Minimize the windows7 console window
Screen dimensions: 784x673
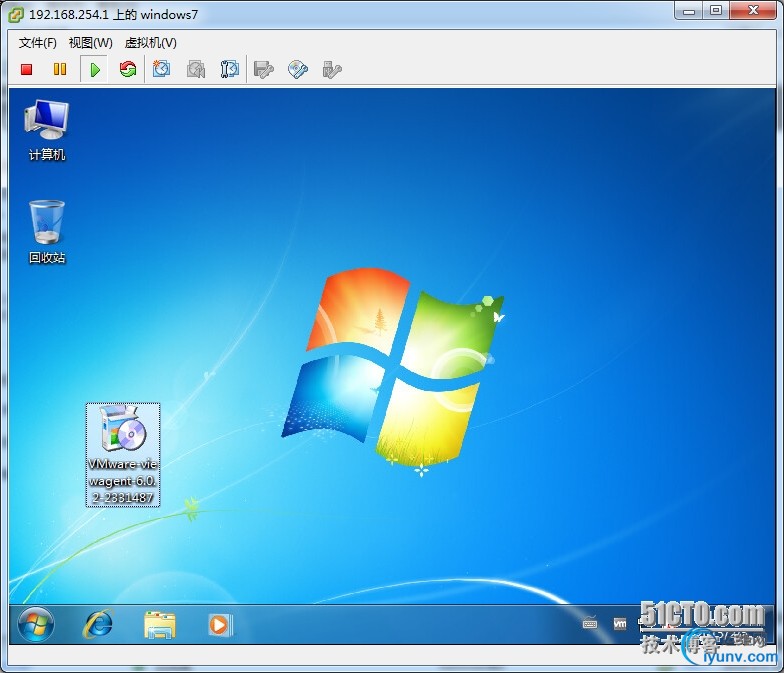pyautogui.click(x=689, y=11)
